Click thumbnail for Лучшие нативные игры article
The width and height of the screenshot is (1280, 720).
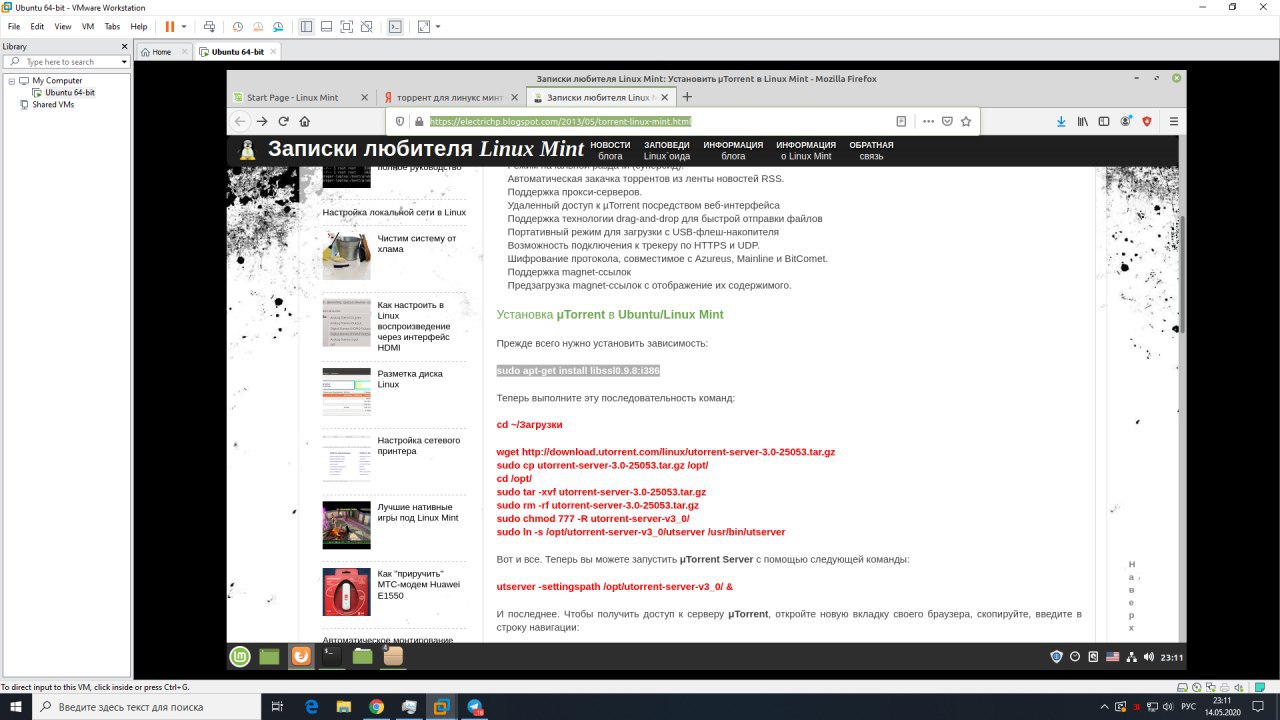(346, 525)
